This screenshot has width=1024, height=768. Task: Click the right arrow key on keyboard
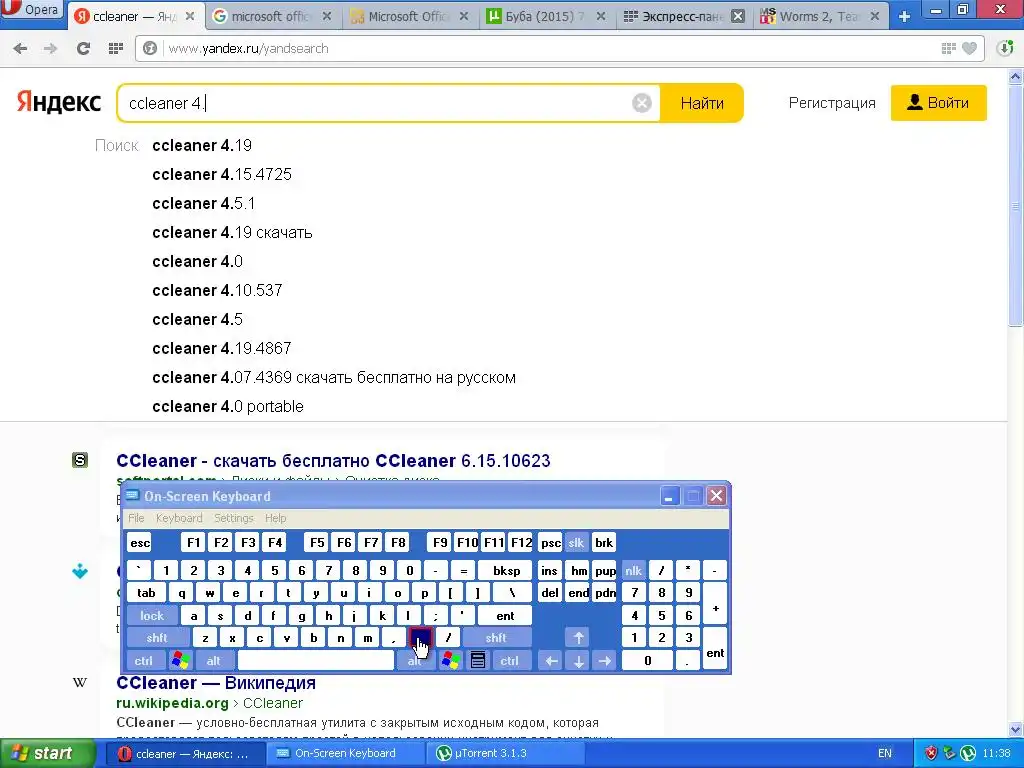[x=605, y=661]
